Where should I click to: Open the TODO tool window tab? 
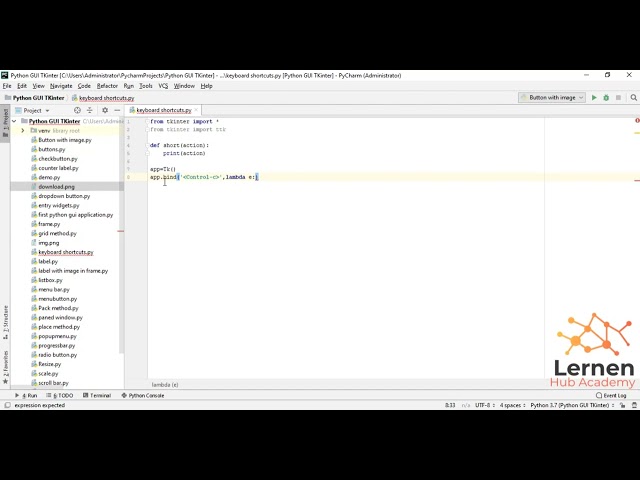pyautogui.click(x=60, y=396)
